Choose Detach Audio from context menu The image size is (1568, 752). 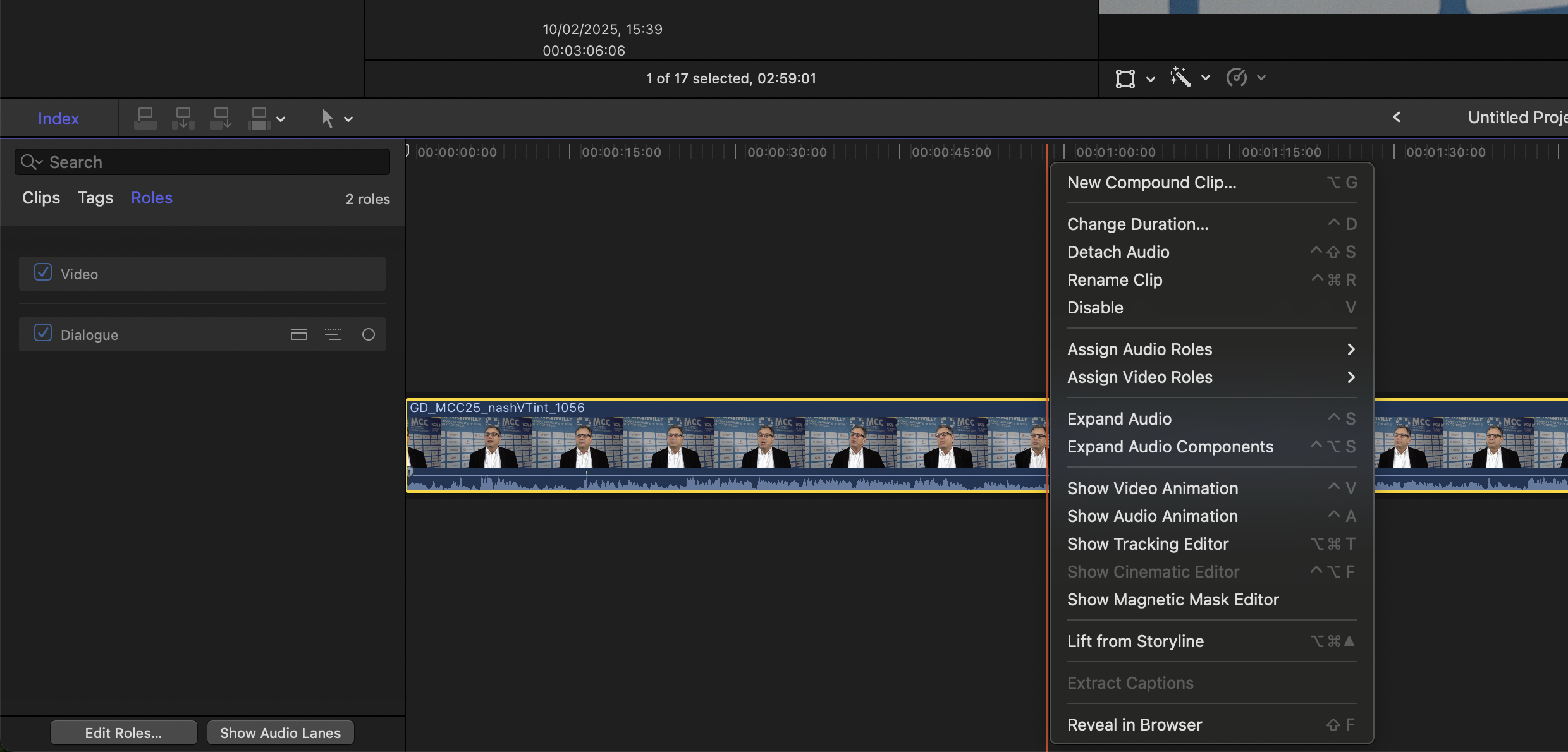coord(1118,252)
